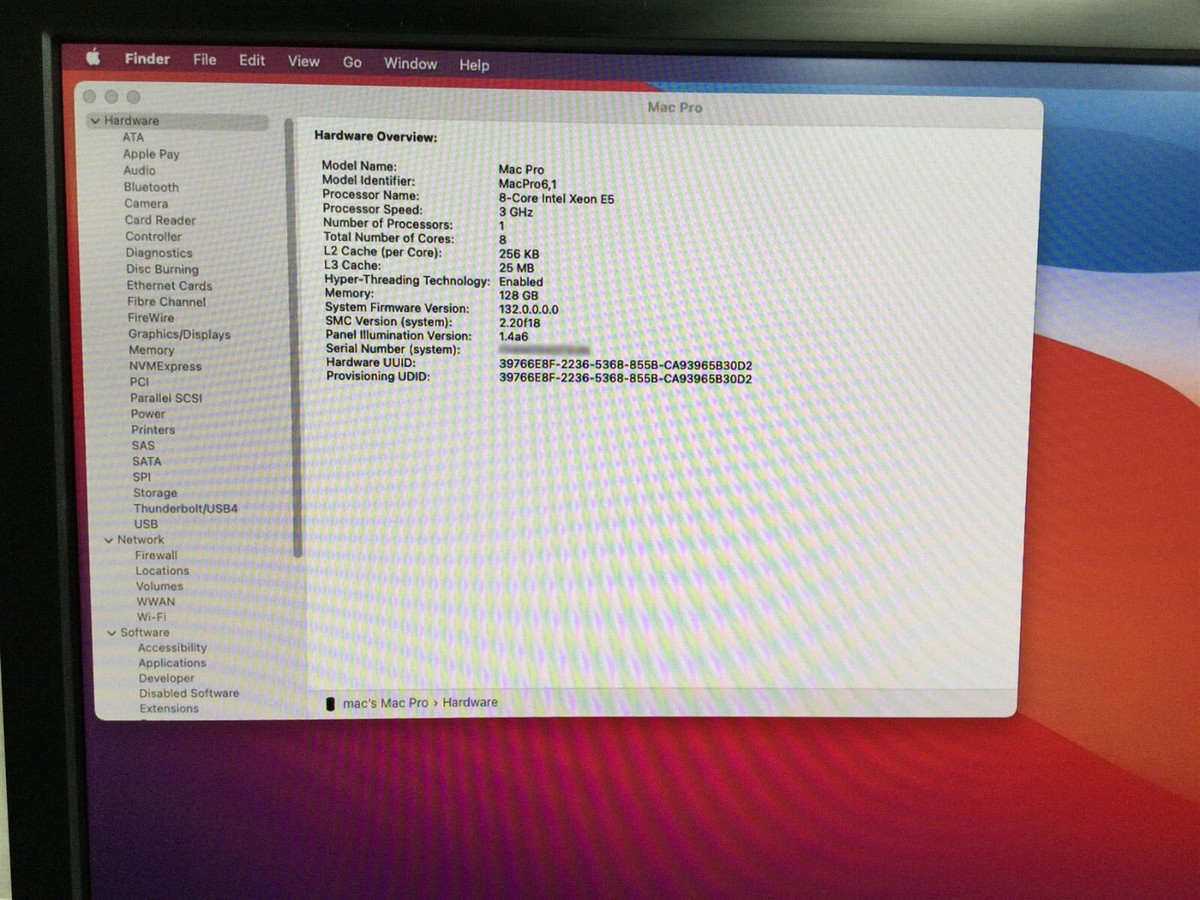This screenshot has width=1200, height=900.
Task: Select SATA in the sidebar
Action: click(x=146, y=461)
